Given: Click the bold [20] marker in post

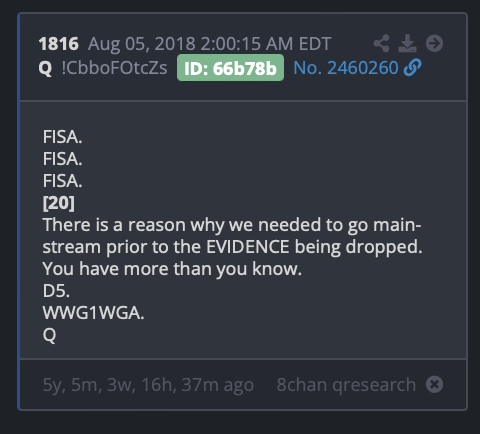Looking at the screenshot, I should tap(59, 203).
